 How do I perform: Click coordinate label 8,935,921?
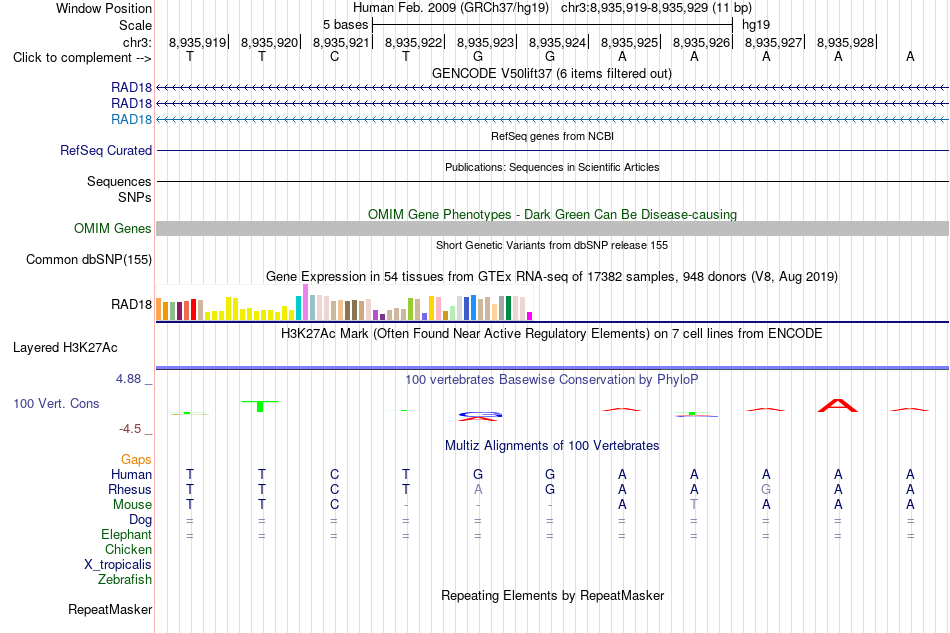(x=341, y=42)
